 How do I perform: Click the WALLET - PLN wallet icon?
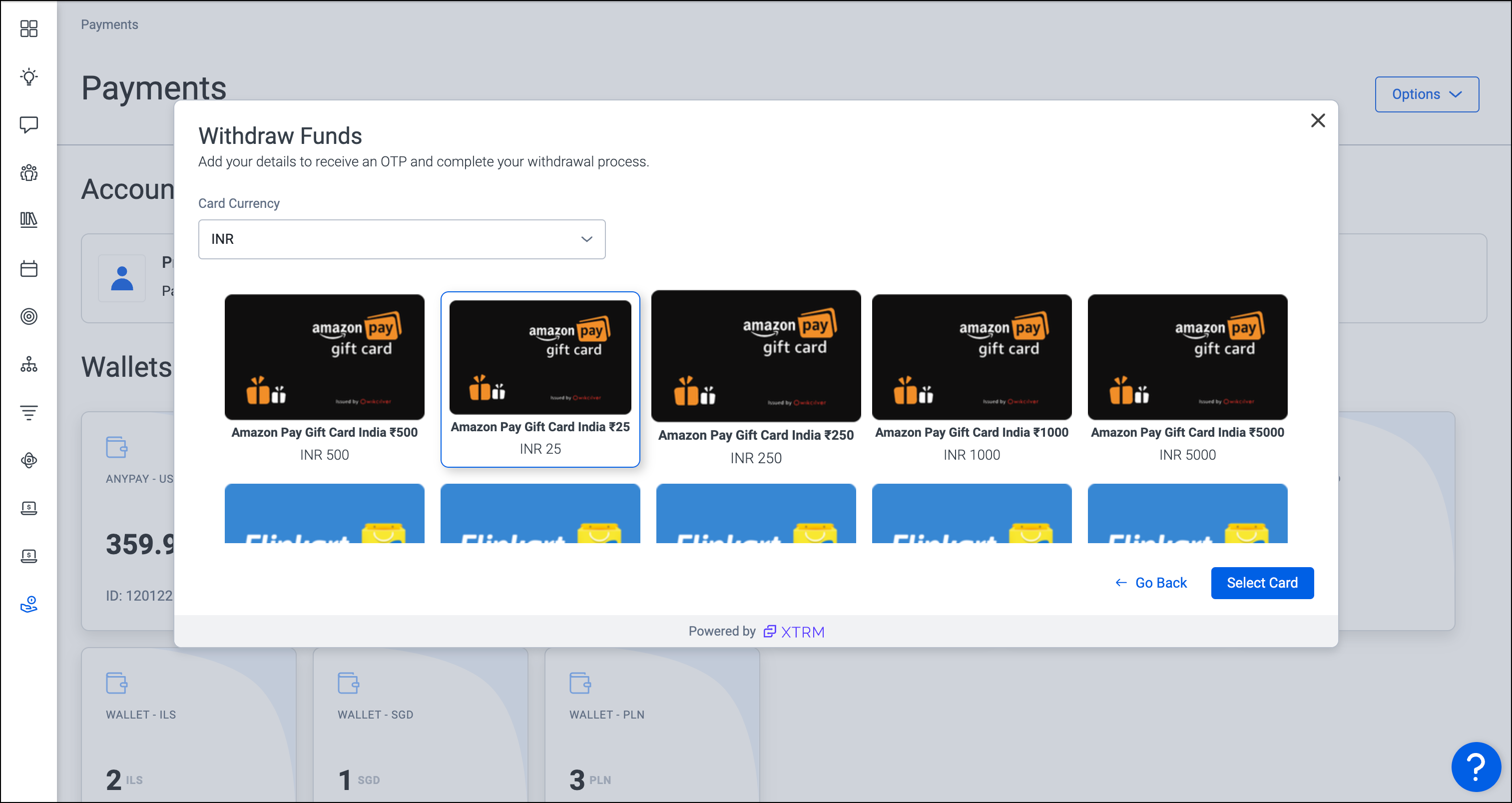pos(580,683)
